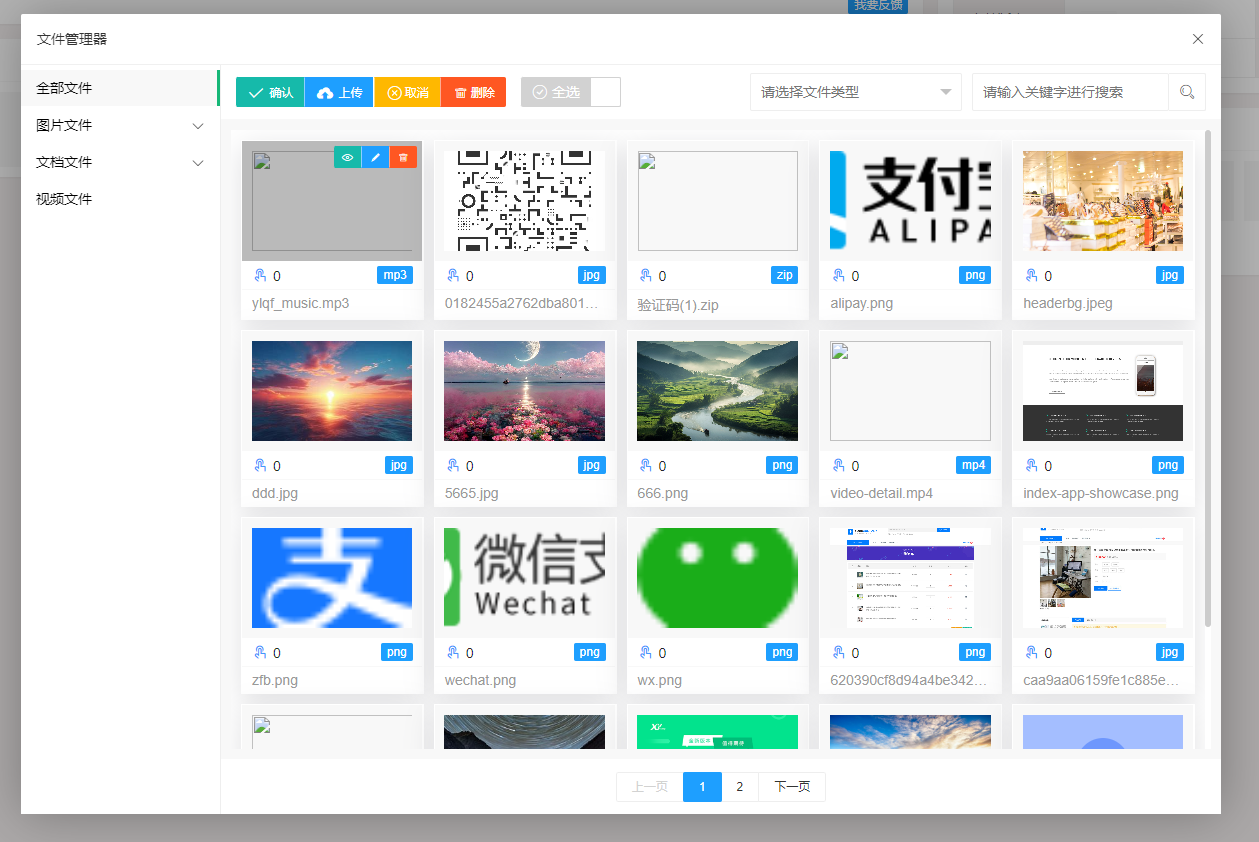Click the magnifier search icon

pyautogui.click(x=1187, y=92)
